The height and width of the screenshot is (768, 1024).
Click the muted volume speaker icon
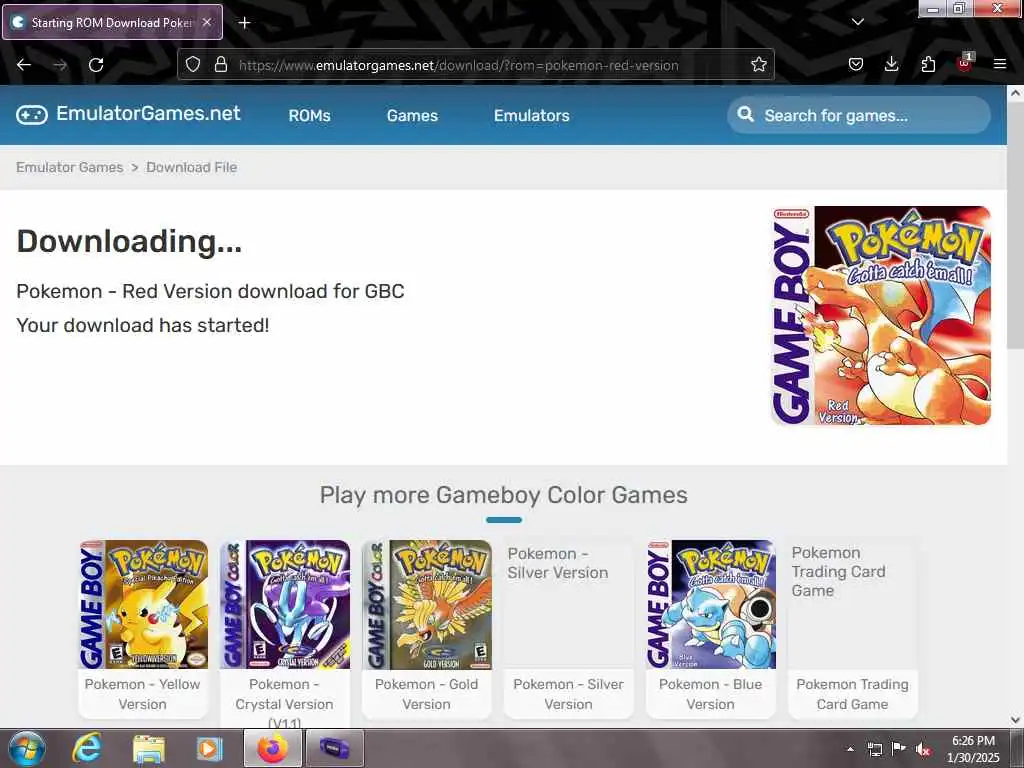(x=923, y=750)
